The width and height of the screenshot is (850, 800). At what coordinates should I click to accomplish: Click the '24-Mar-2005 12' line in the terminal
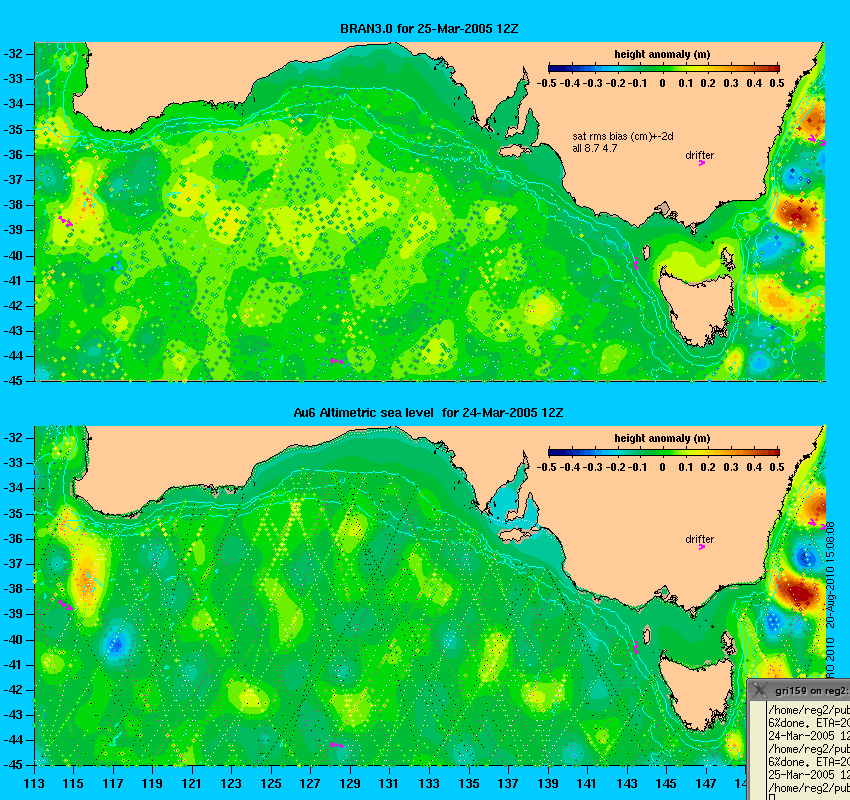click(809, 736)
